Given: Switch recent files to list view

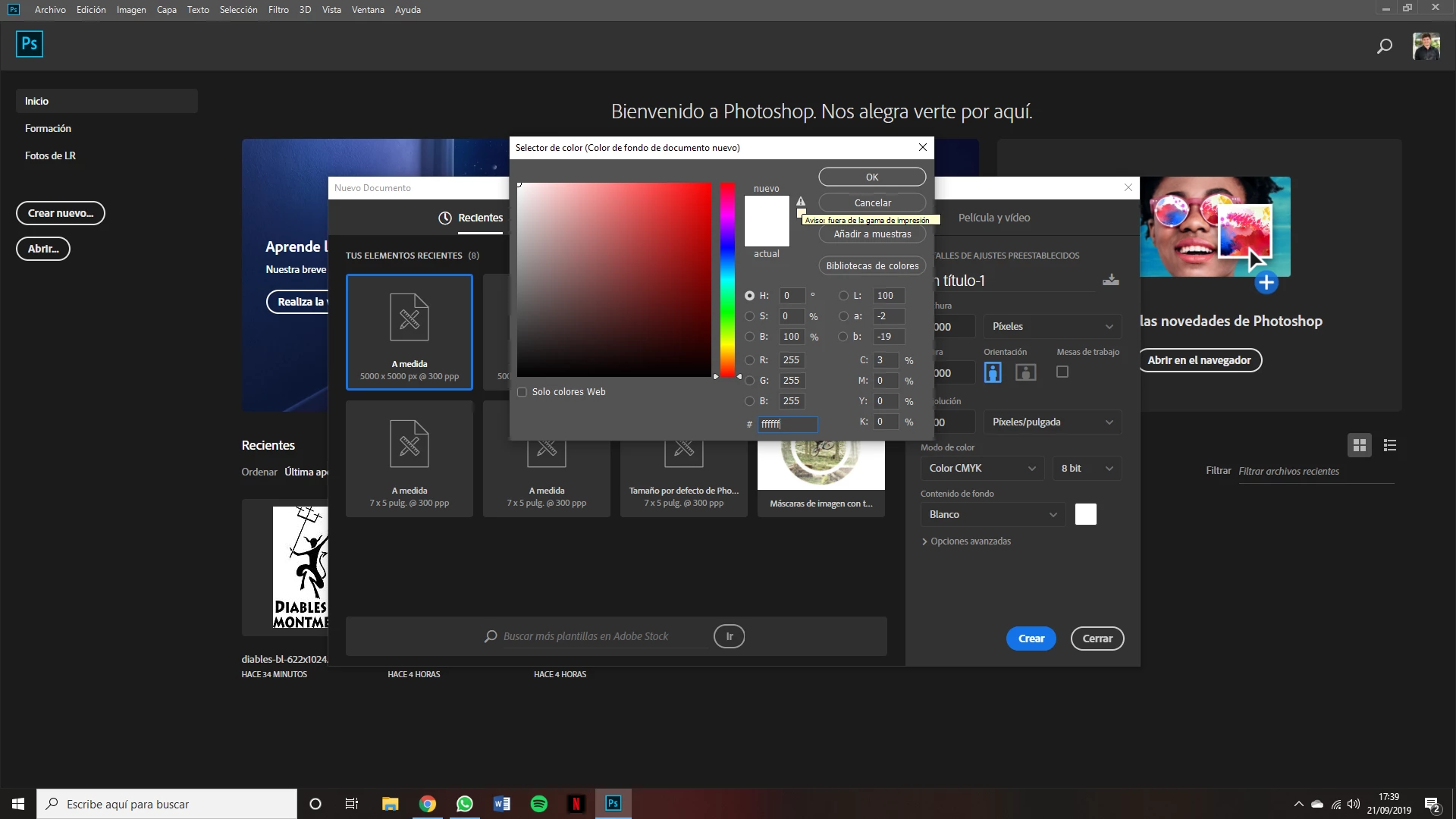Looking at the screenshot, I should [1389, 445].
